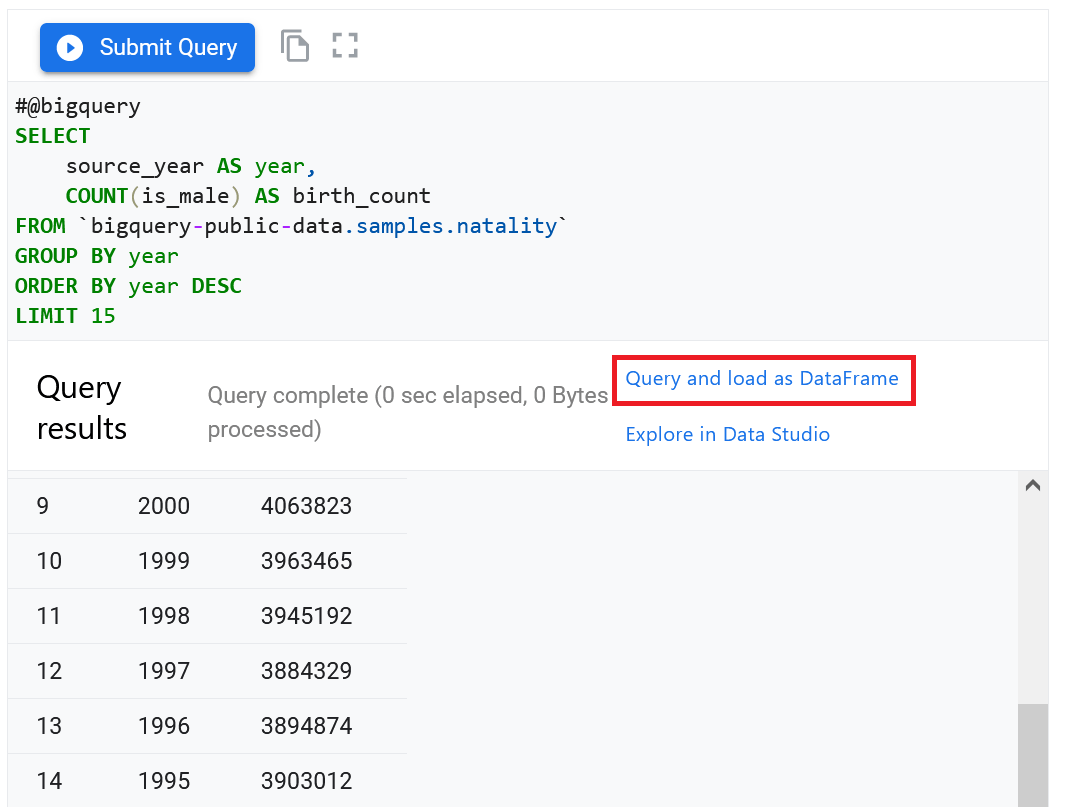Click row index 14 in results

(49, 781)
